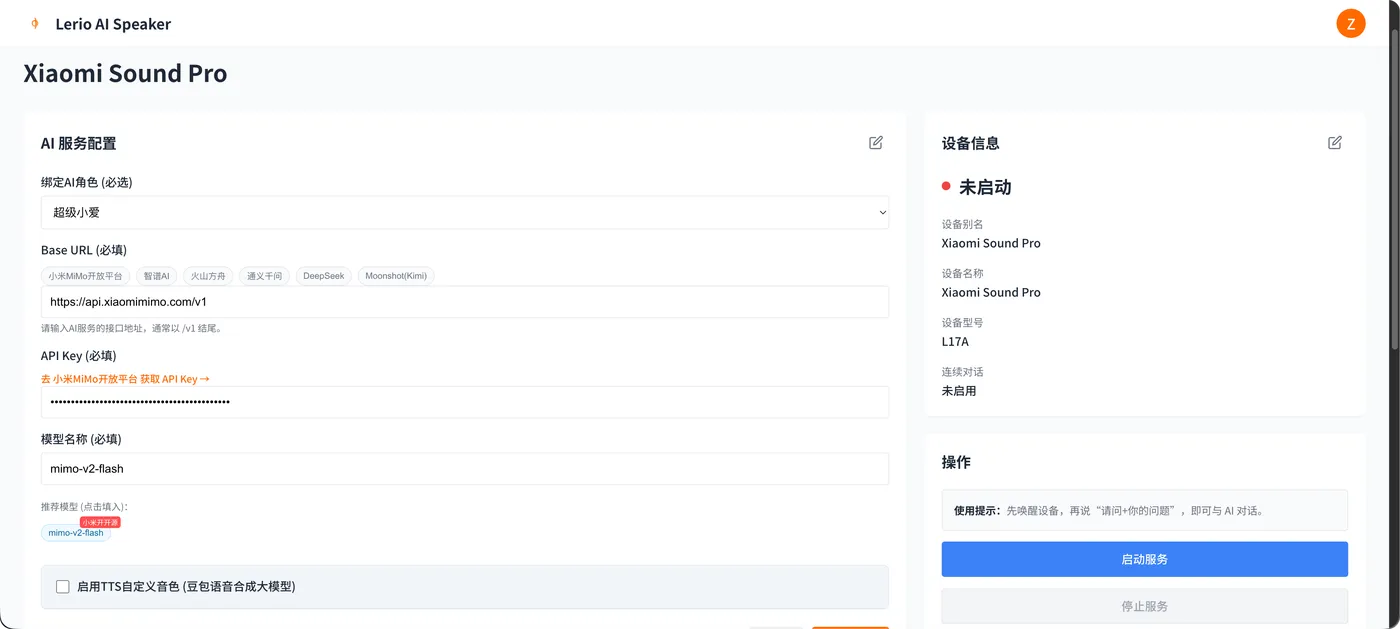Image resolution: width=1400 pixels, height=629 pixels.
Task: Focus the API Key password field
Action: 465,402
